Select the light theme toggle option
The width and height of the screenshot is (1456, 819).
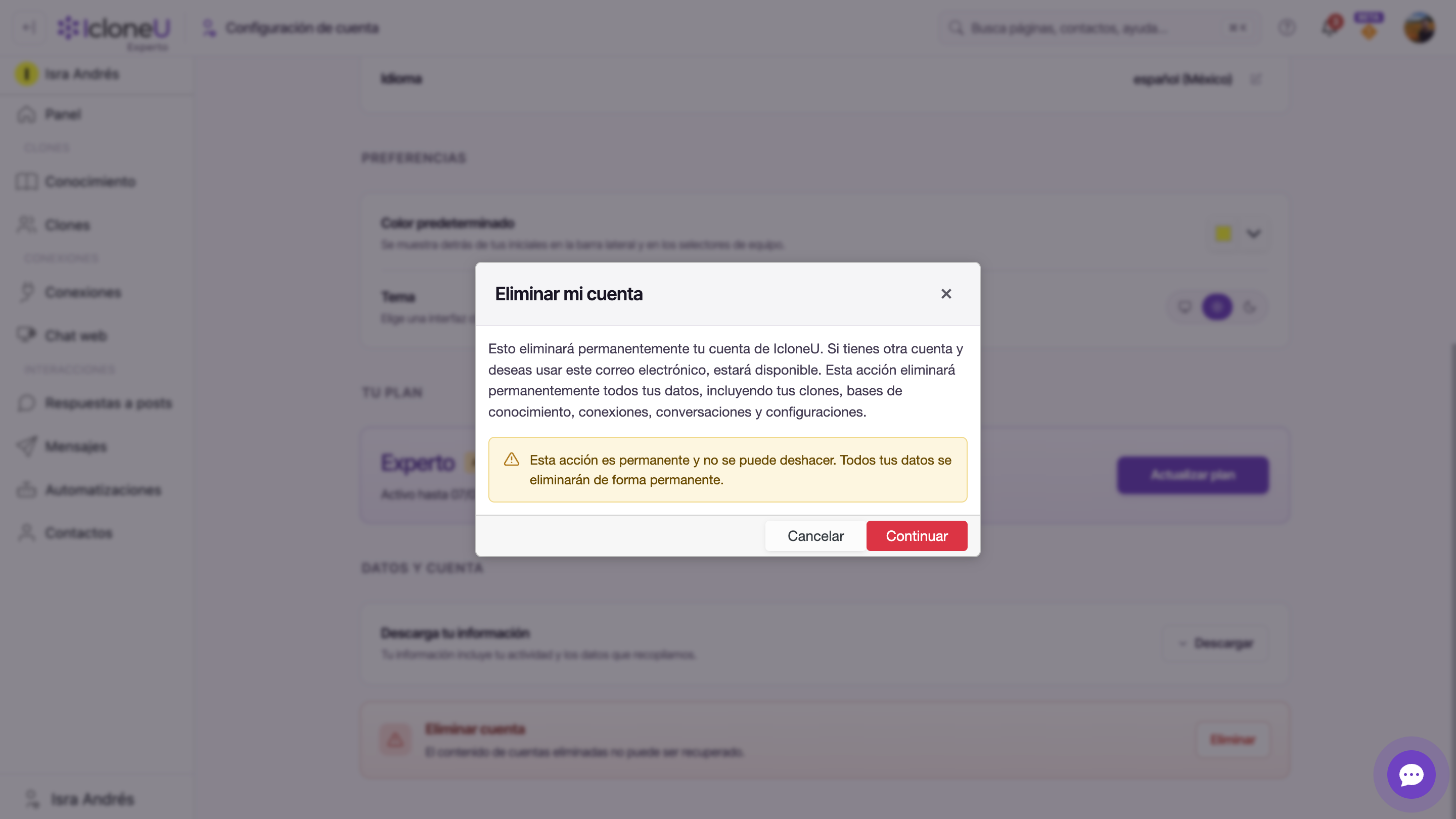point(1217,307)
